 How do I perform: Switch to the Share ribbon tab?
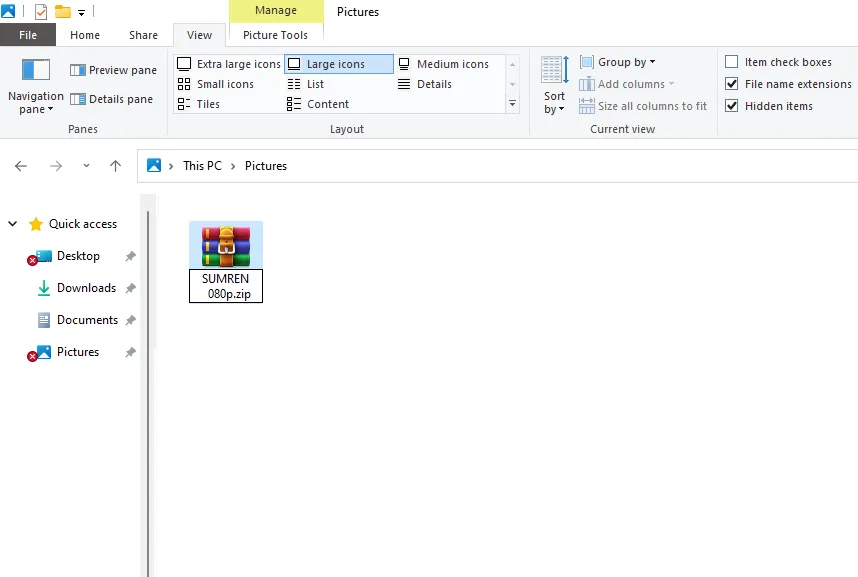(x=143, y=35)
